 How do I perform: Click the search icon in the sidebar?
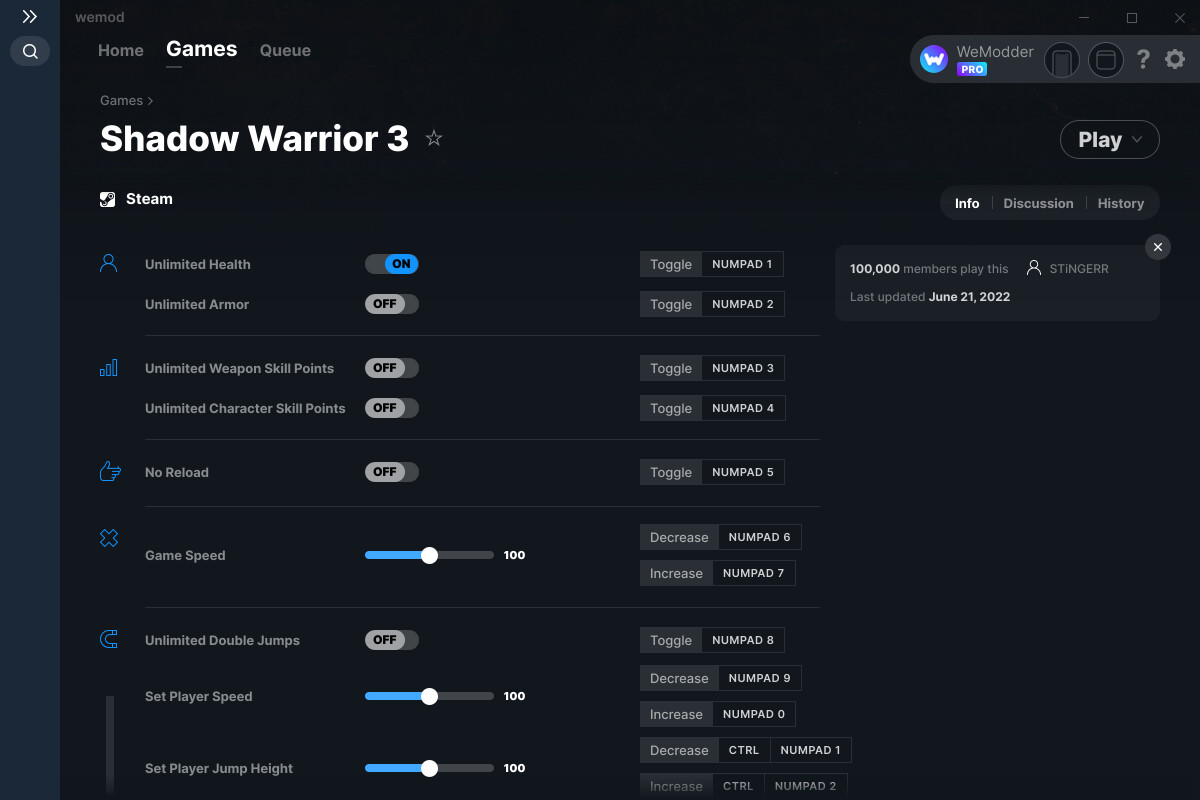(x=29, y=51)
